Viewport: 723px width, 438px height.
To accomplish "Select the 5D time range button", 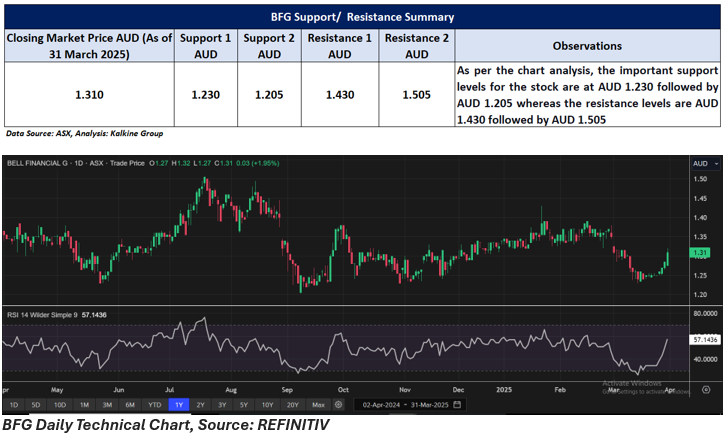I will pyautogui.click(x=36, y=405).
